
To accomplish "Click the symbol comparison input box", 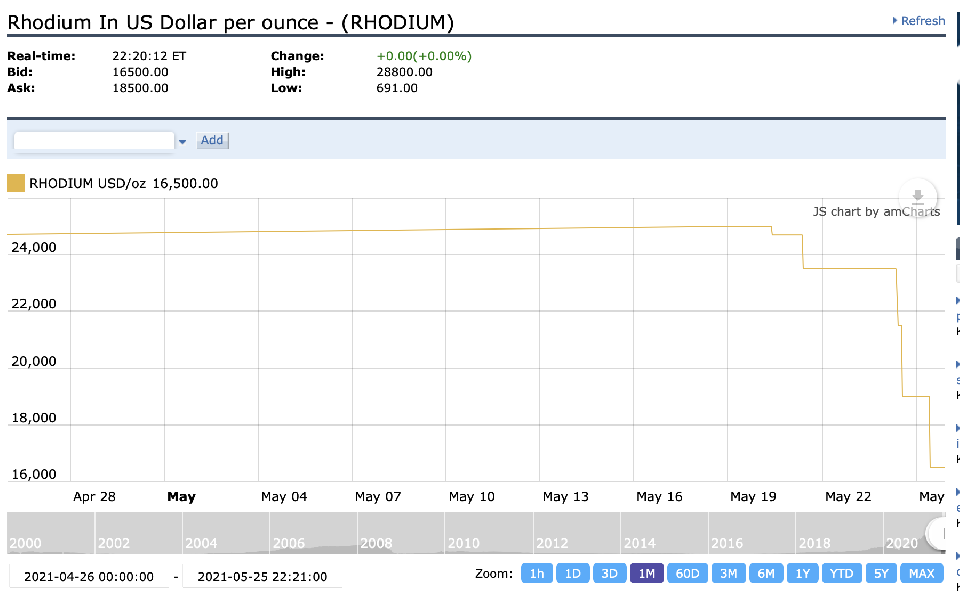I will tap(94, 141).
